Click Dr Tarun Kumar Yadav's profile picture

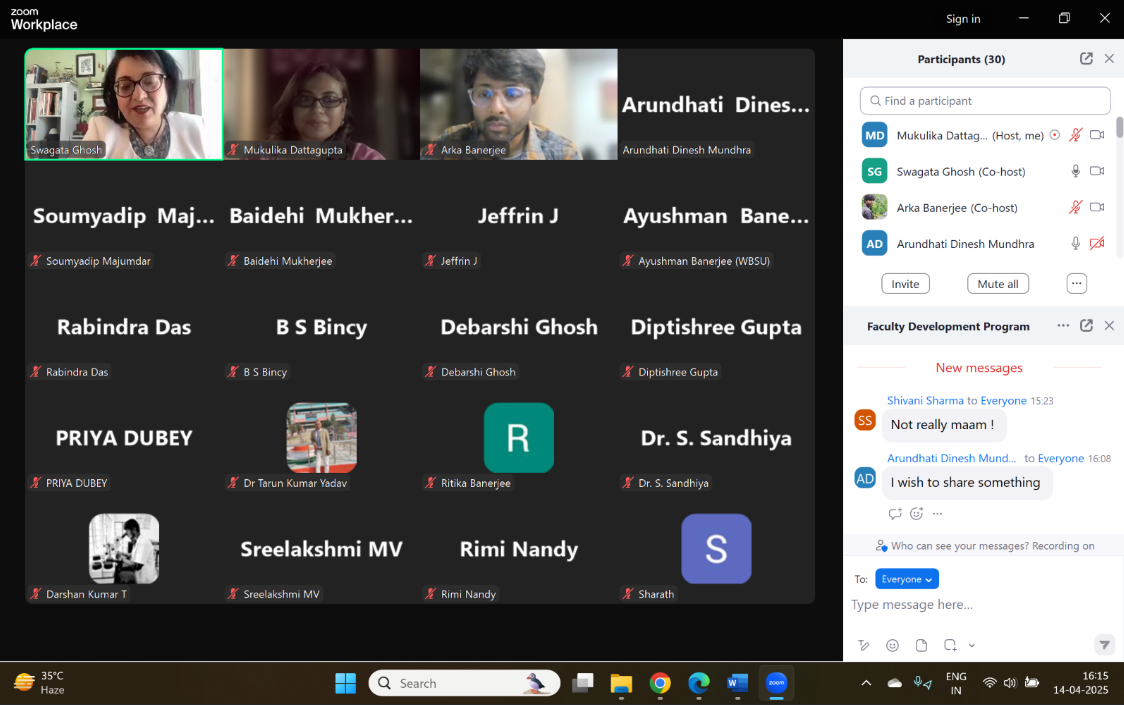pos(322,437)
